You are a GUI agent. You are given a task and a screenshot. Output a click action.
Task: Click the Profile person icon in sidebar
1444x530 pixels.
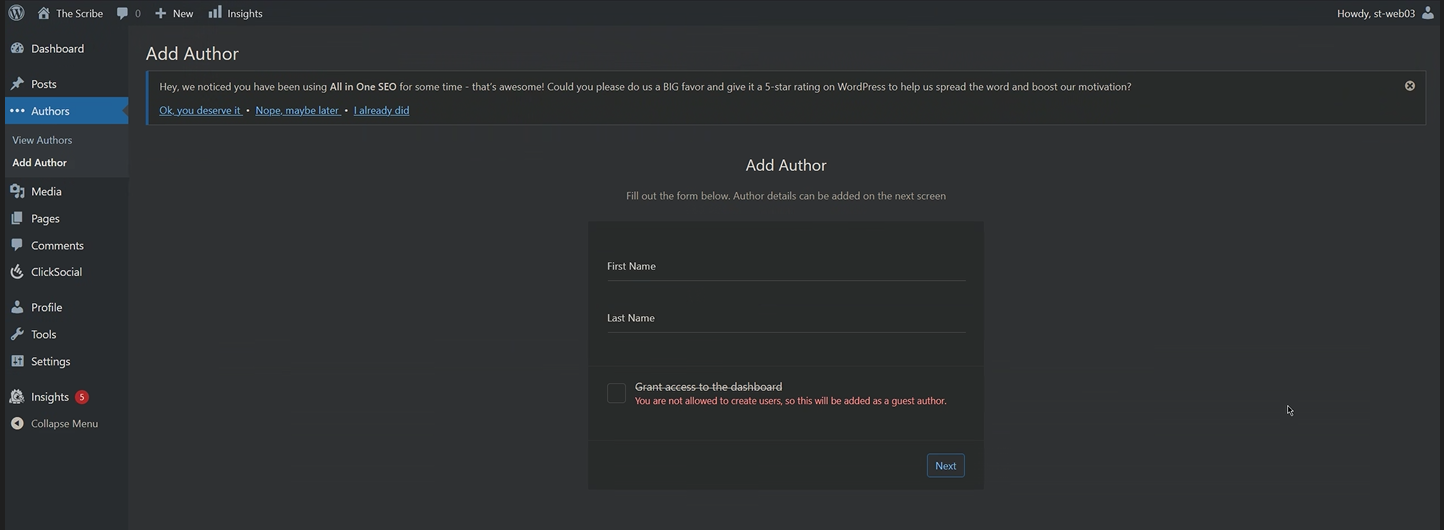tap(17, 307)
